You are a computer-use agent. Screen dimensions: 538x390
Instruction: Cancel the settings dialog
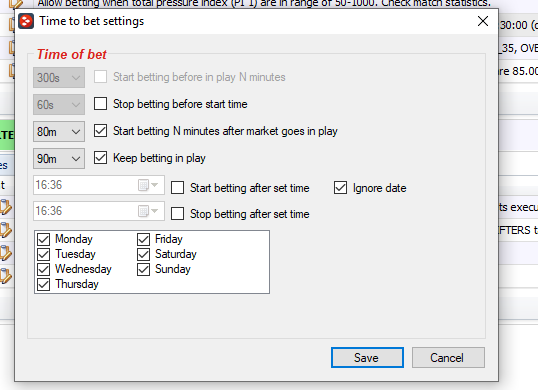point(448,357)
